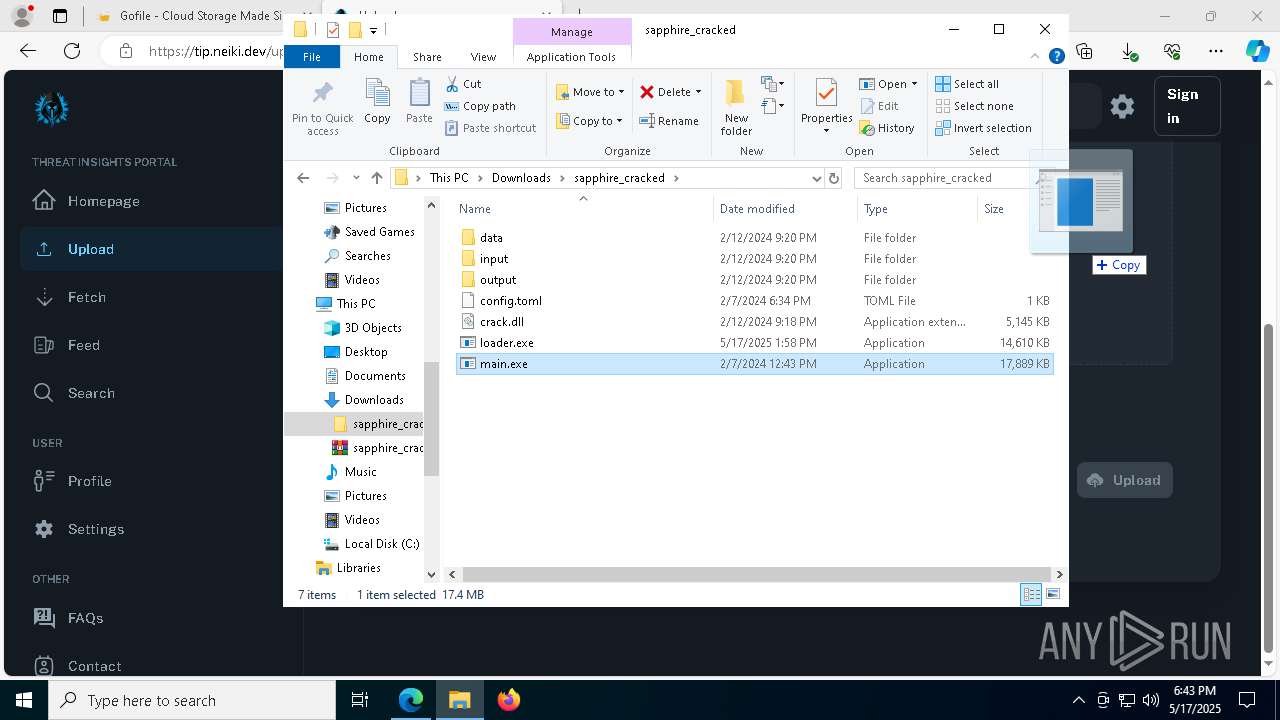The image size is (1280, 720).
Task: Open Quick Access Toolbar customize dropdown
Action: click(373, 30)
